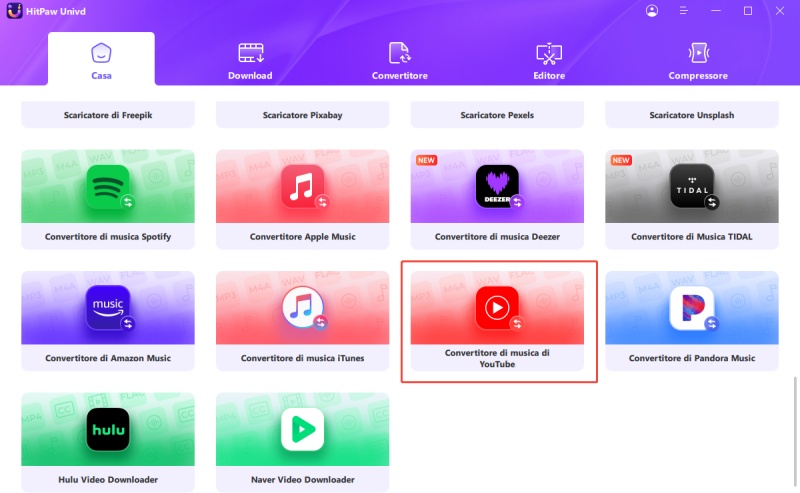
Task: Click the Pandora P icon
Action: (x=692, y=308)
